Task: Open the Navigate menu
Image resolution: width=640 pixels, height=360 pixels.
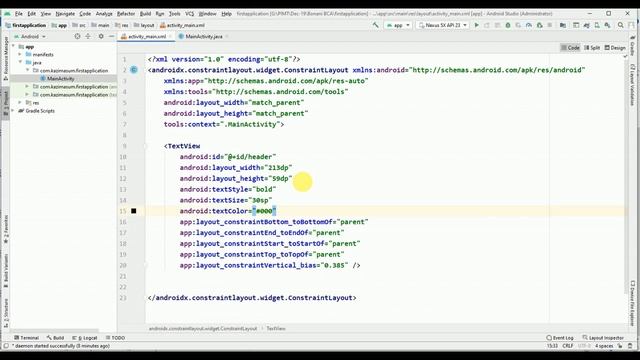Action: click(x=65, y=13)
